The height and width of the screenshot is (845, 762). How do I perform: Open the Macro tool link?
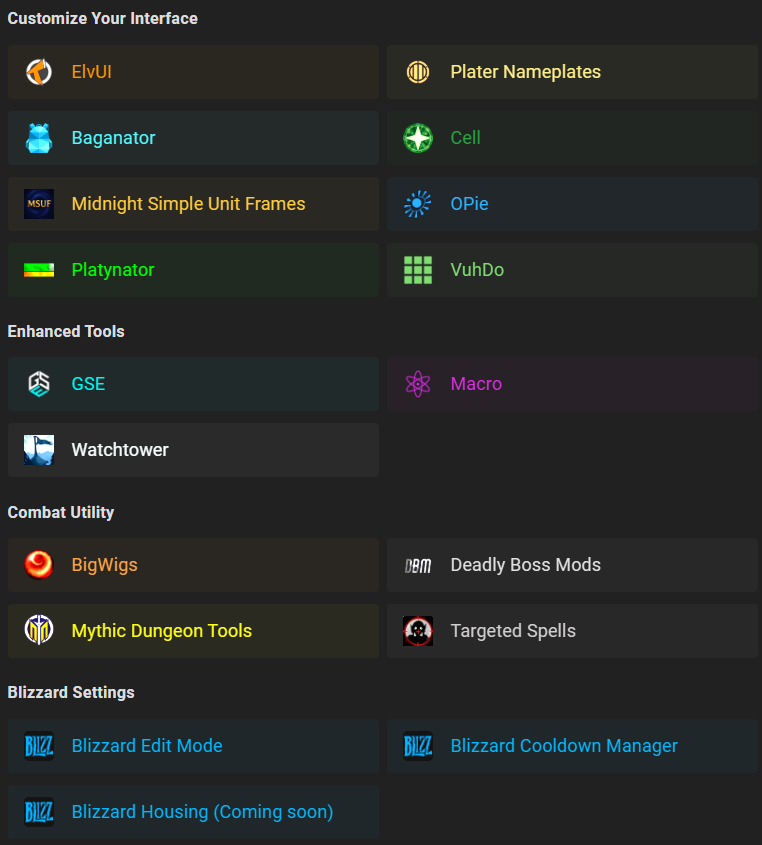(572, 384)
